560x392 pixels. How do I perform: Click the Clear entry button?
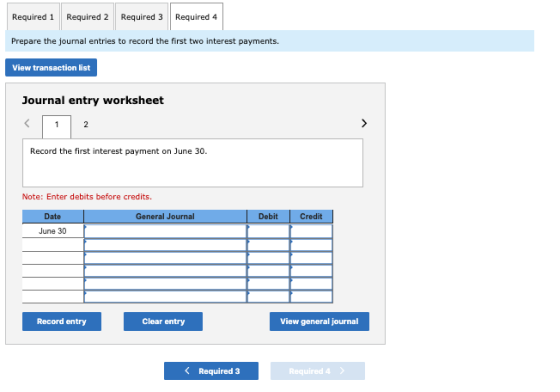pyautogui.click(x=163, y=321)
